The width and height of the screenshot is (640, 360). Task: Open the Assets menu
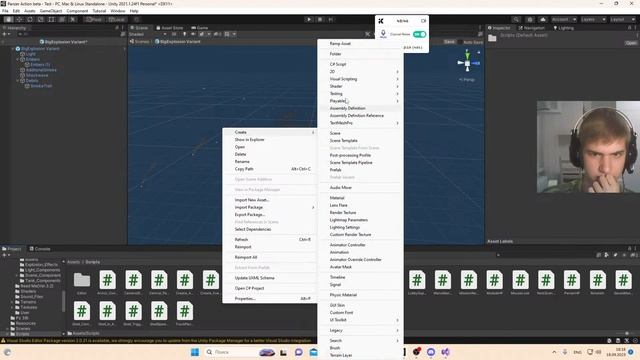30,11
